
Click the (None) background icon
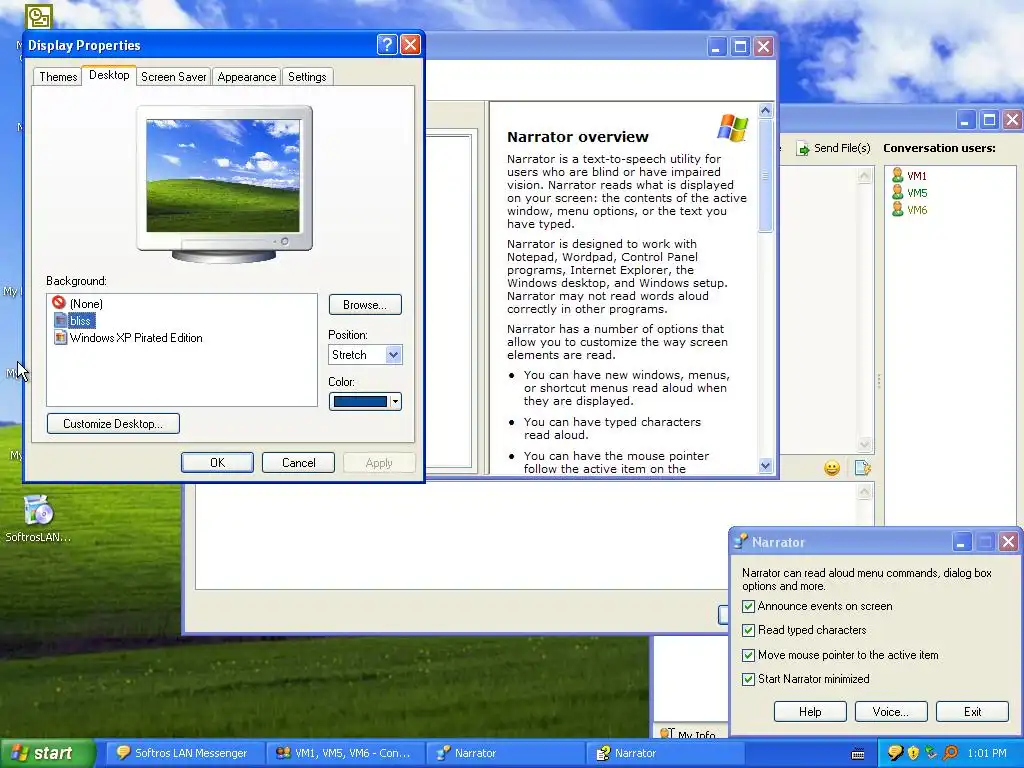(x=59, y=302)
